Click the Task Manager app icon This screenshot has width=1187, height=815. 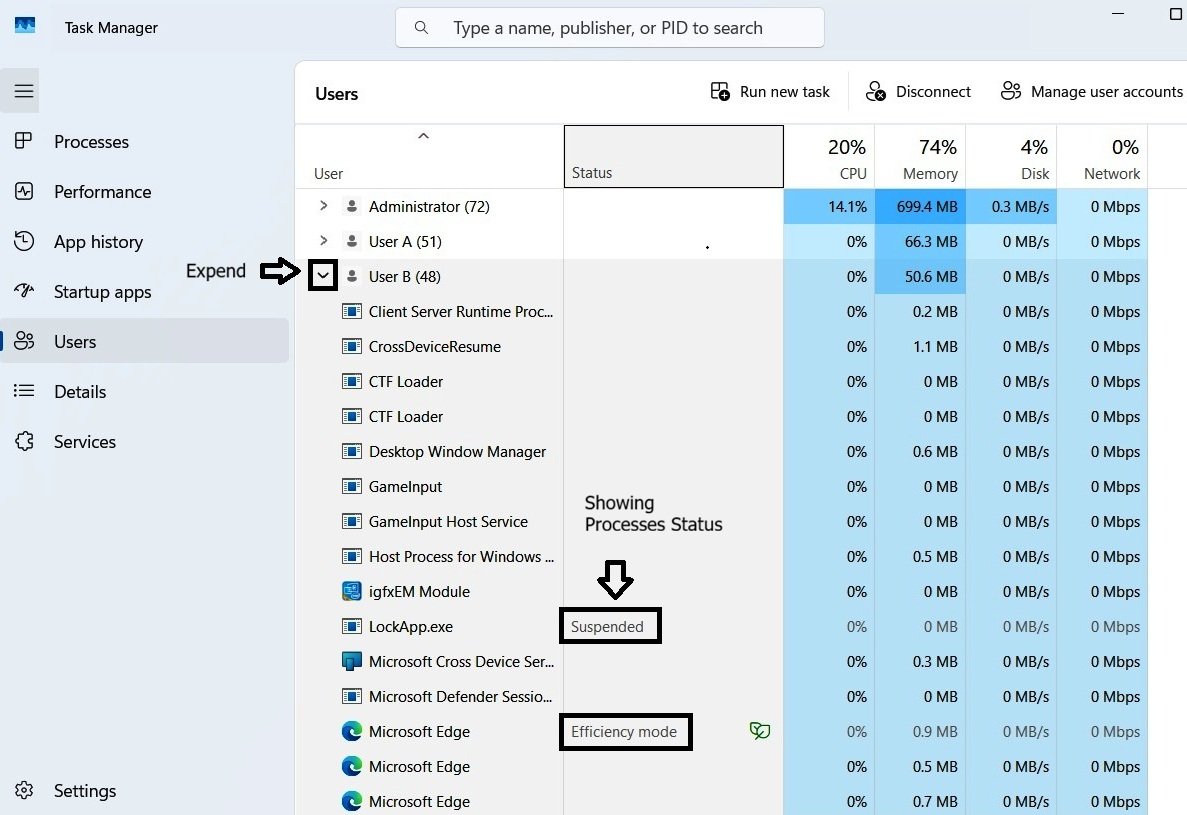(25, 26)
